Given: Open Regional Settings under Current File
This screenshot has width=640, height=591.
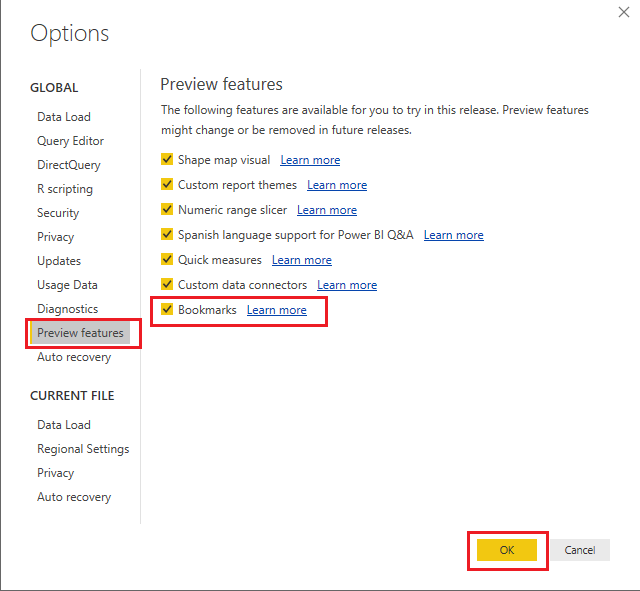Looking at the screenshot, I should 83,449.
